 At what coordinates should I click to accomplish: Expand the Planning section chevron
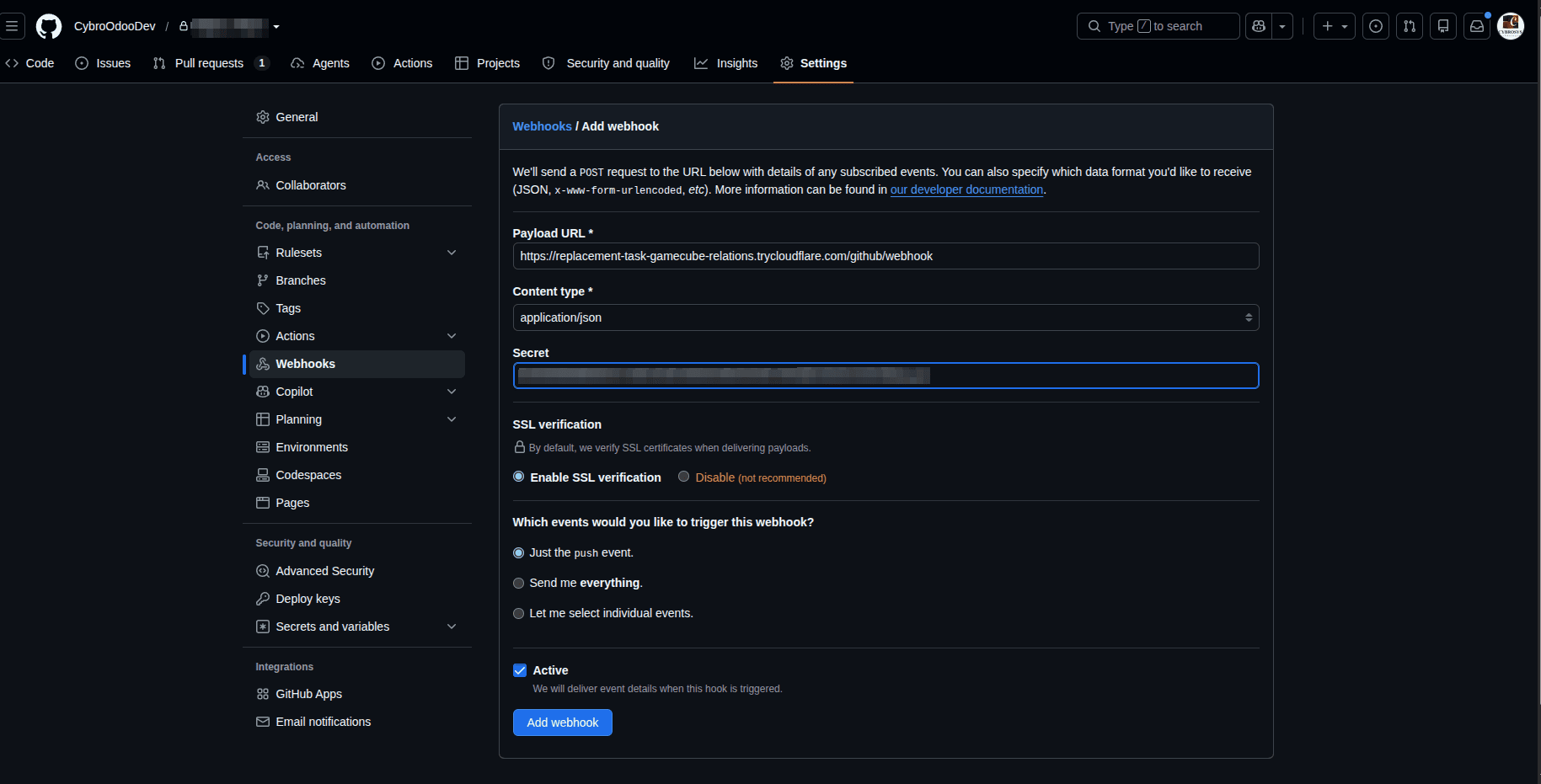[452, 419]
